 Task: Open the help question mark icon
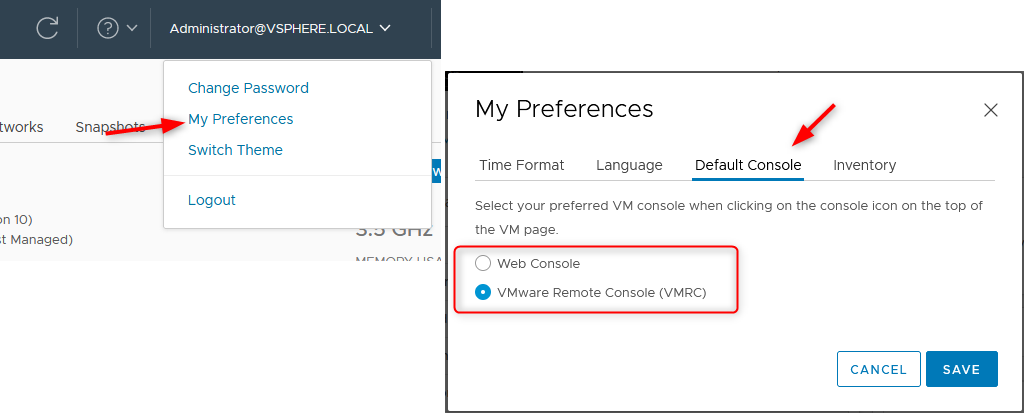pos(108,28)
